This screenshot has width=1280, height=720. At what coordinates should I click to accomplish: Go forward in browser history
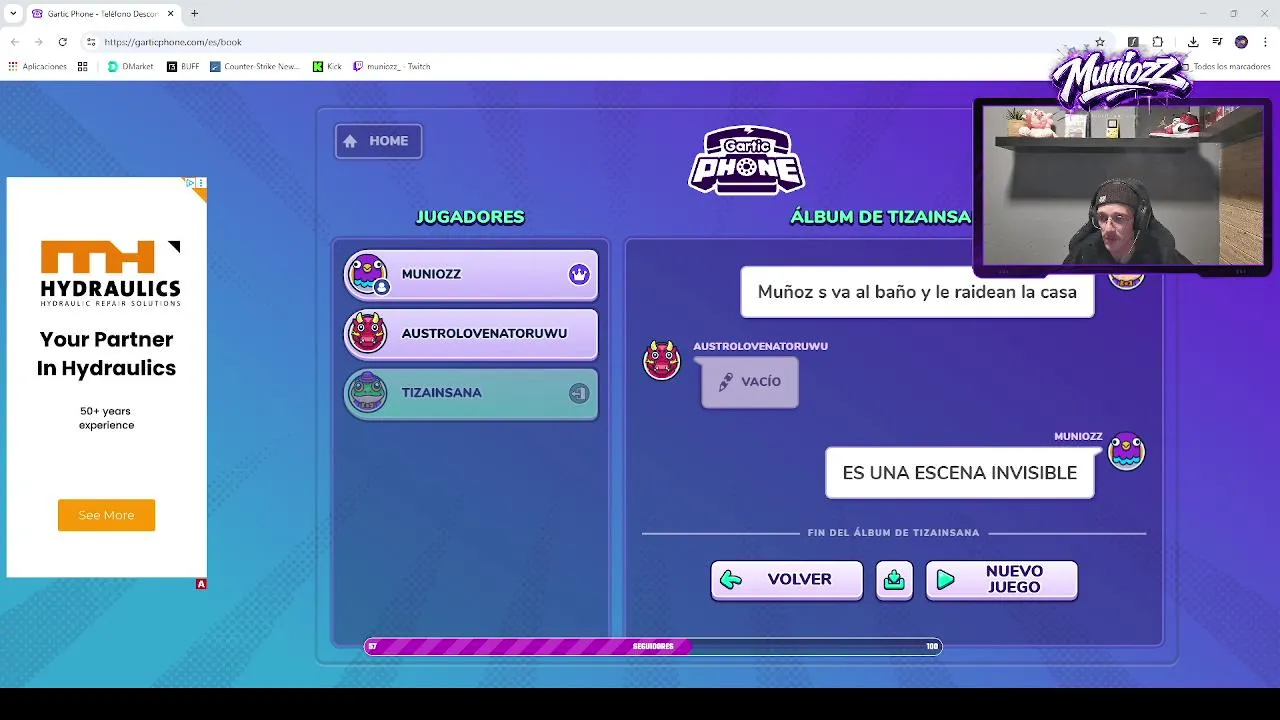38,42
